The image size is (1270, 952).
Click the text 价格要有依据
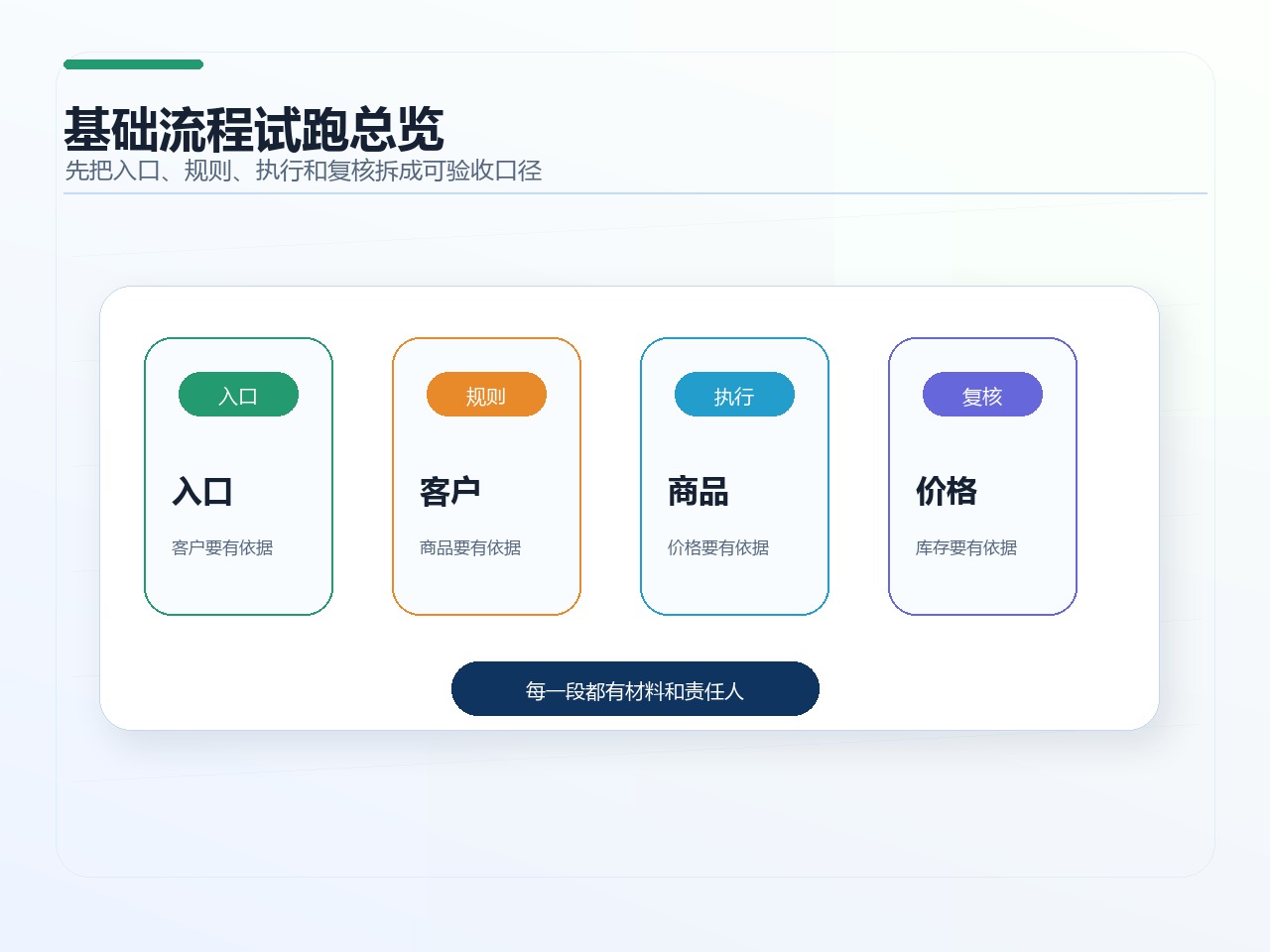(x=718, y=547)
